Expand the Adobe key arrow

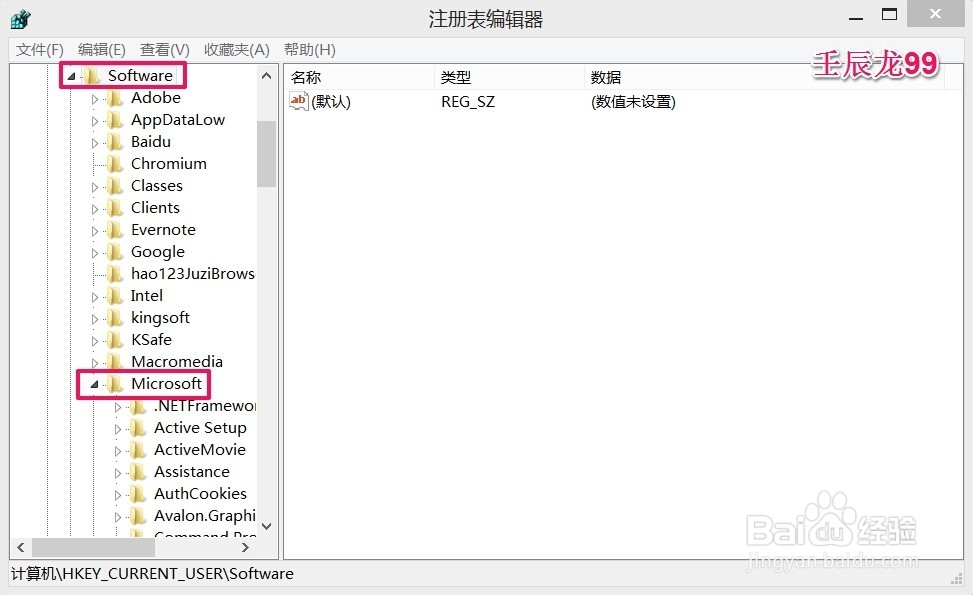coord(94,99)
